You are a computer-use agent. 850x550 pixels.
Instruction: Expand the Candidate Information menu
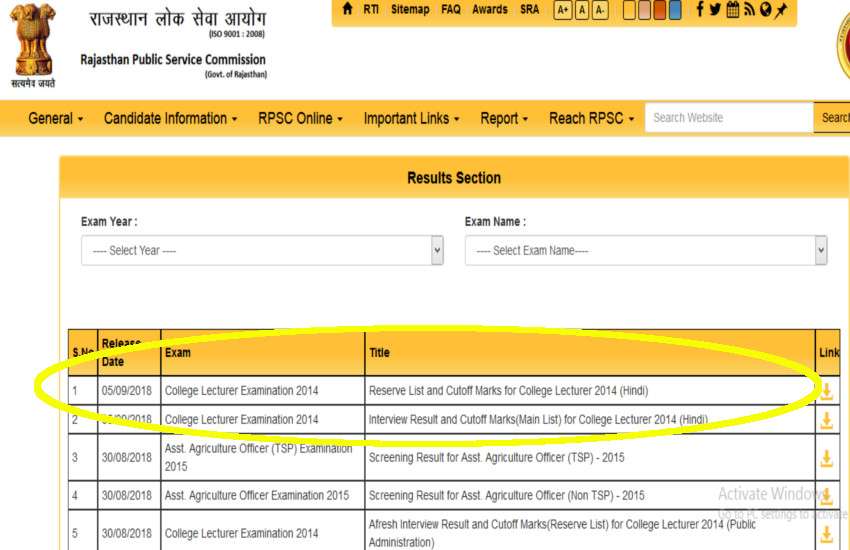click(171, 119)
